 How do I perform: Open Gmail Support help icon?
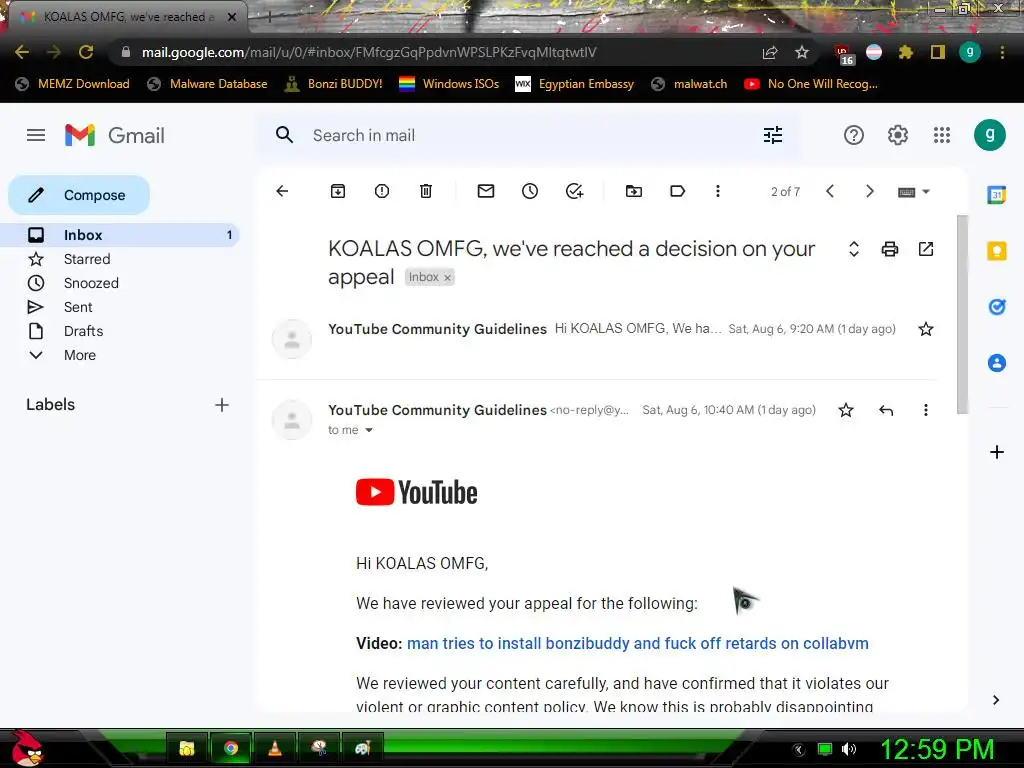854,135
